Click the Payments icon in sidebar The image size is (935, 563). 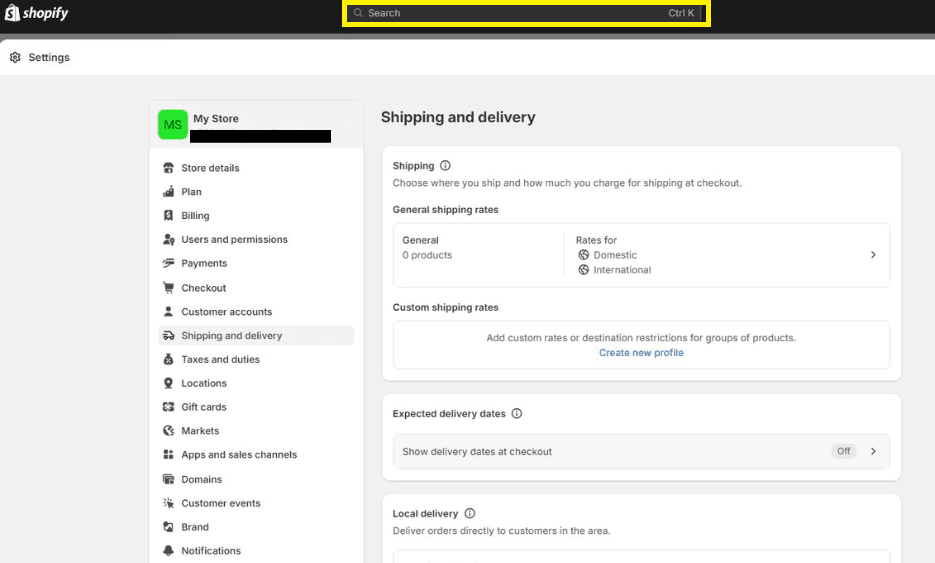click(x=169, y=264)
